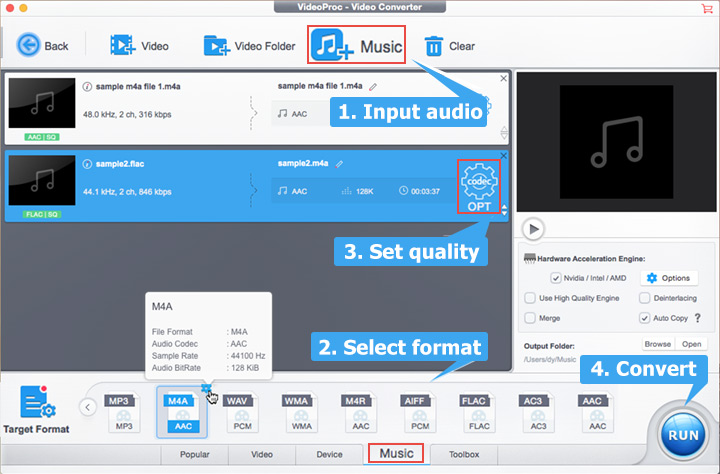The width and height of the screenshot is (720, 474).
Task: Show the previous formats with the left chevron
Action: coord(88,407)
